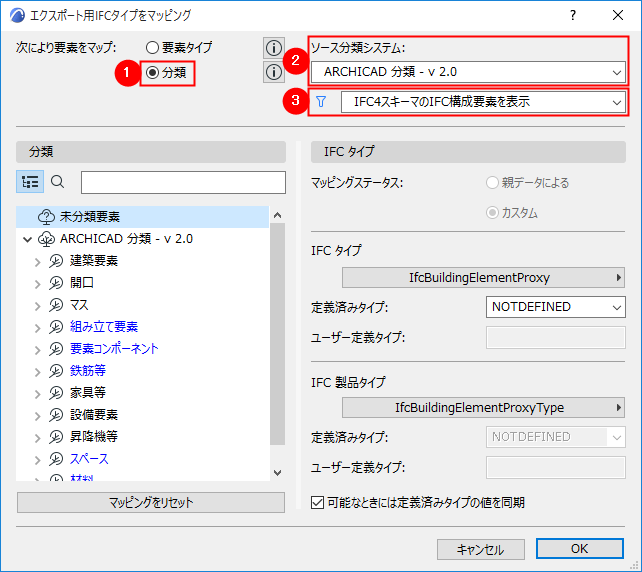Image resolution: width=642 pixels, height=572 pixels.
Task: Click ユーザー定義タイプ field under IFC タイプ
Action: [556, 337]
